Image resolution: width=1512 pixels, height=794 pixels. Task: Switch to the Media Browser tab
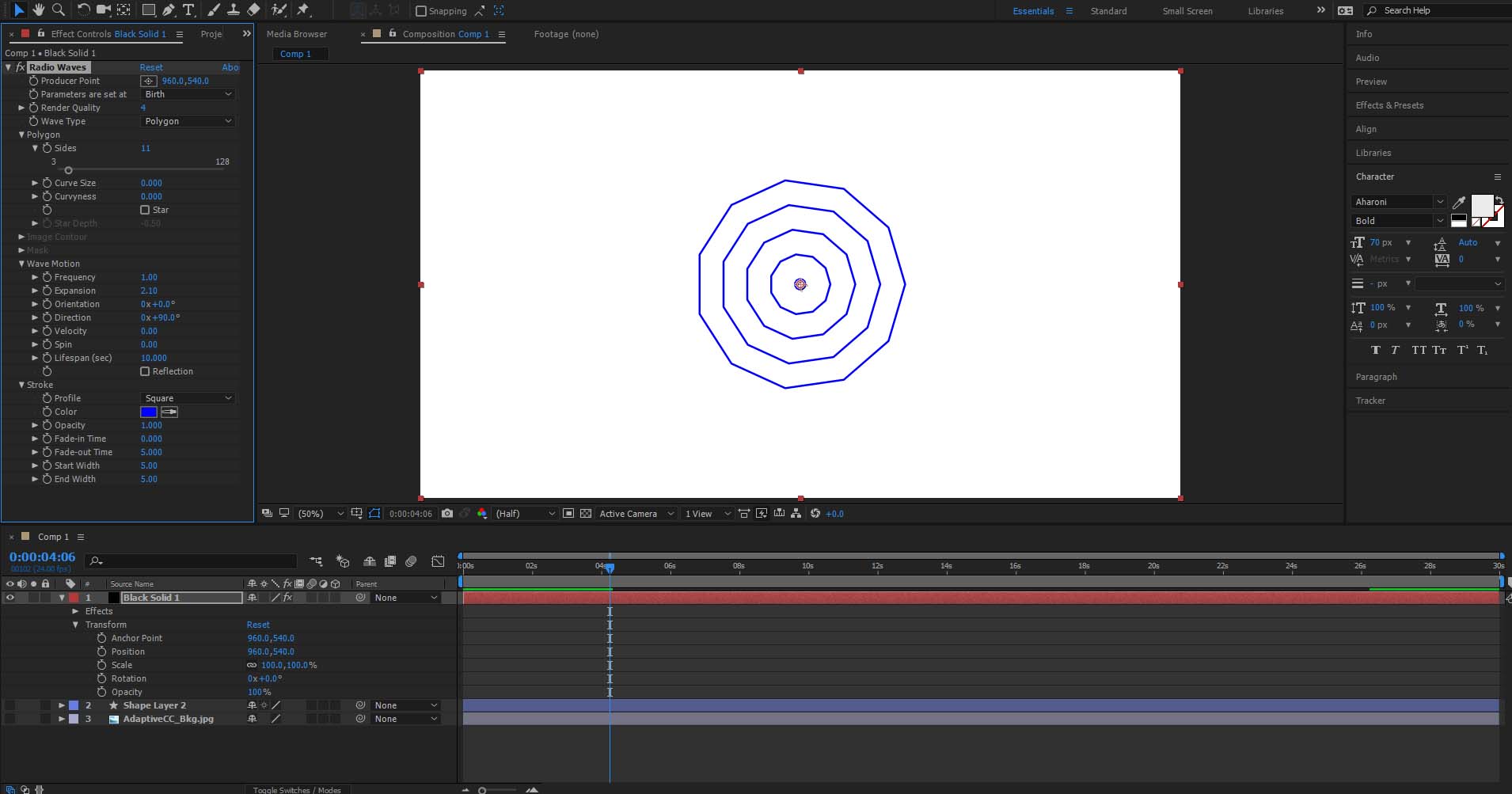[x=297, y=34]
